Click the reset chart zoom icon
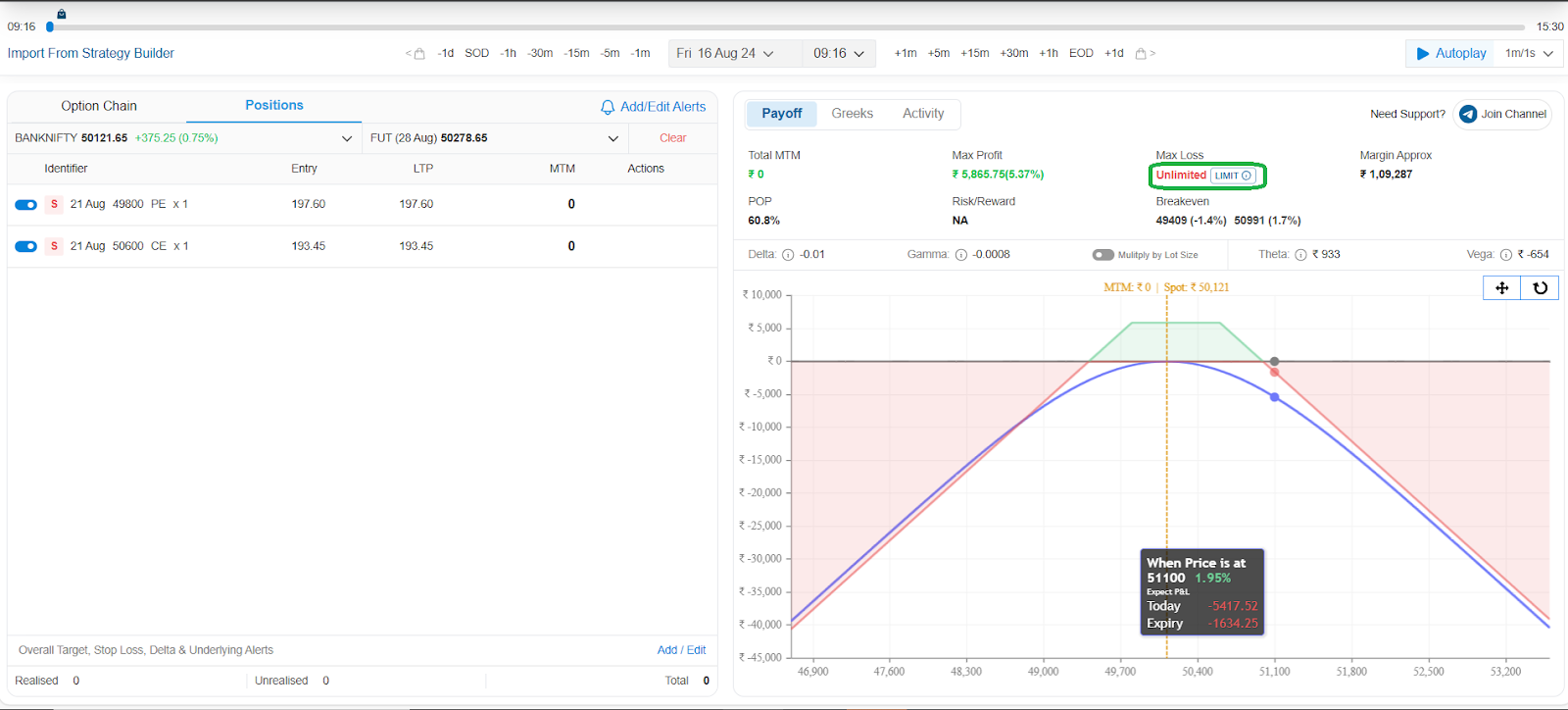The height and width of the screenshot is (710, 1568). [1540, 287]
